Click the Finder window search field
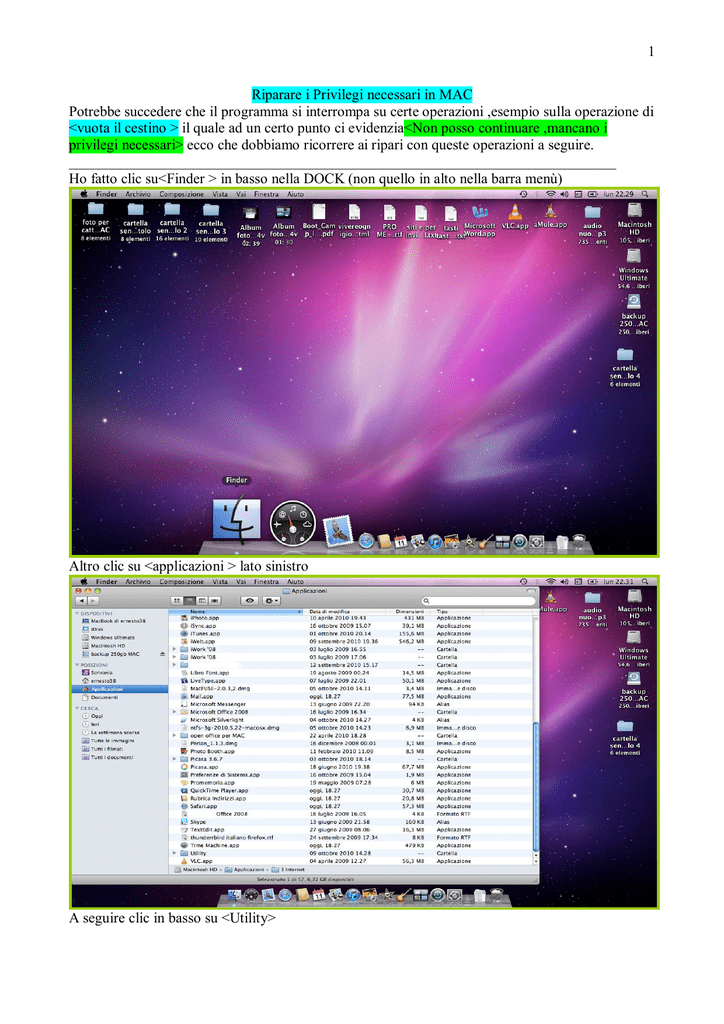Image resolution: width=724 pixels, height=1024 pixels. (478, 600)
